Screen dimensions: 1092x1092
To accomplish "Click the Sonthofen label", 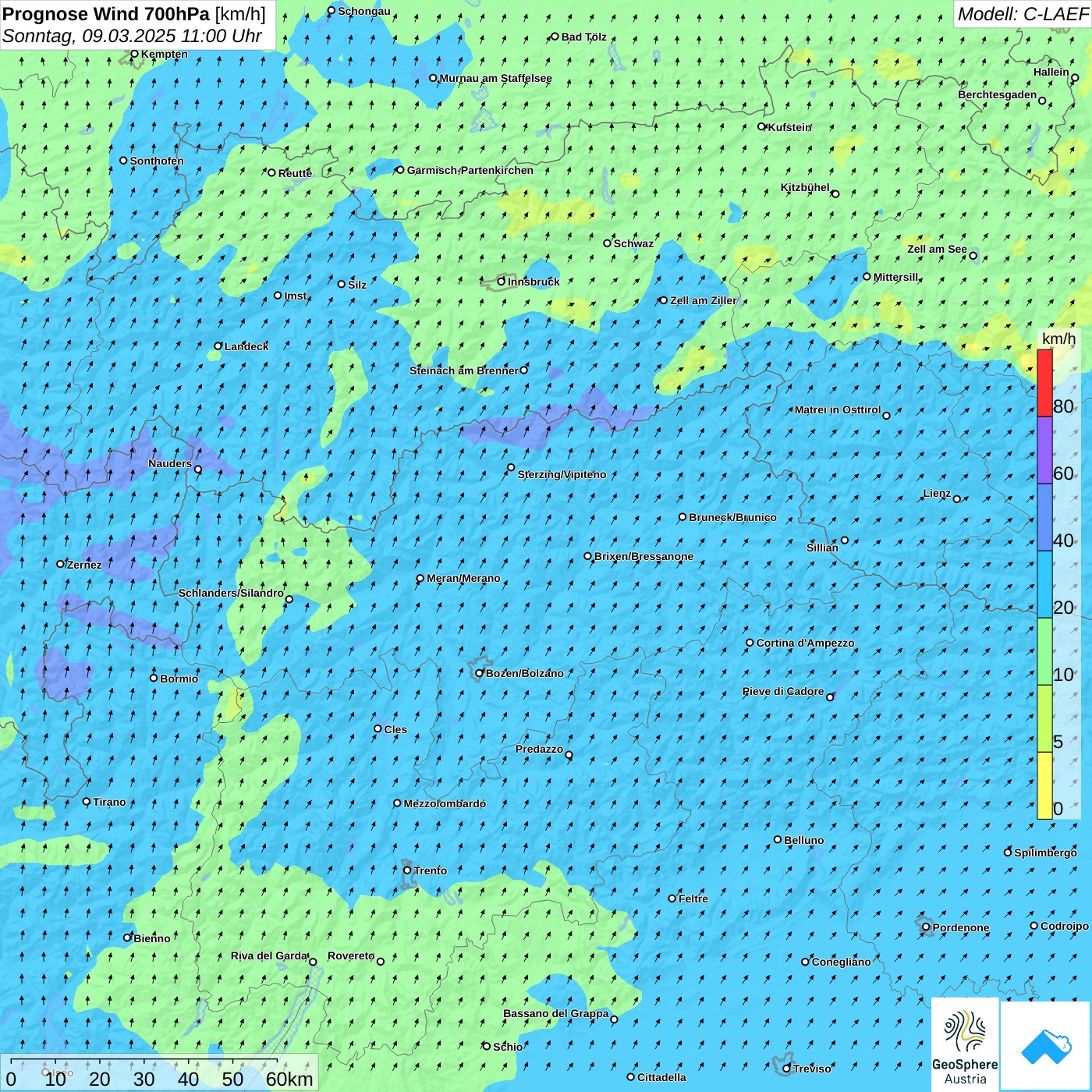I will point(157,161).
